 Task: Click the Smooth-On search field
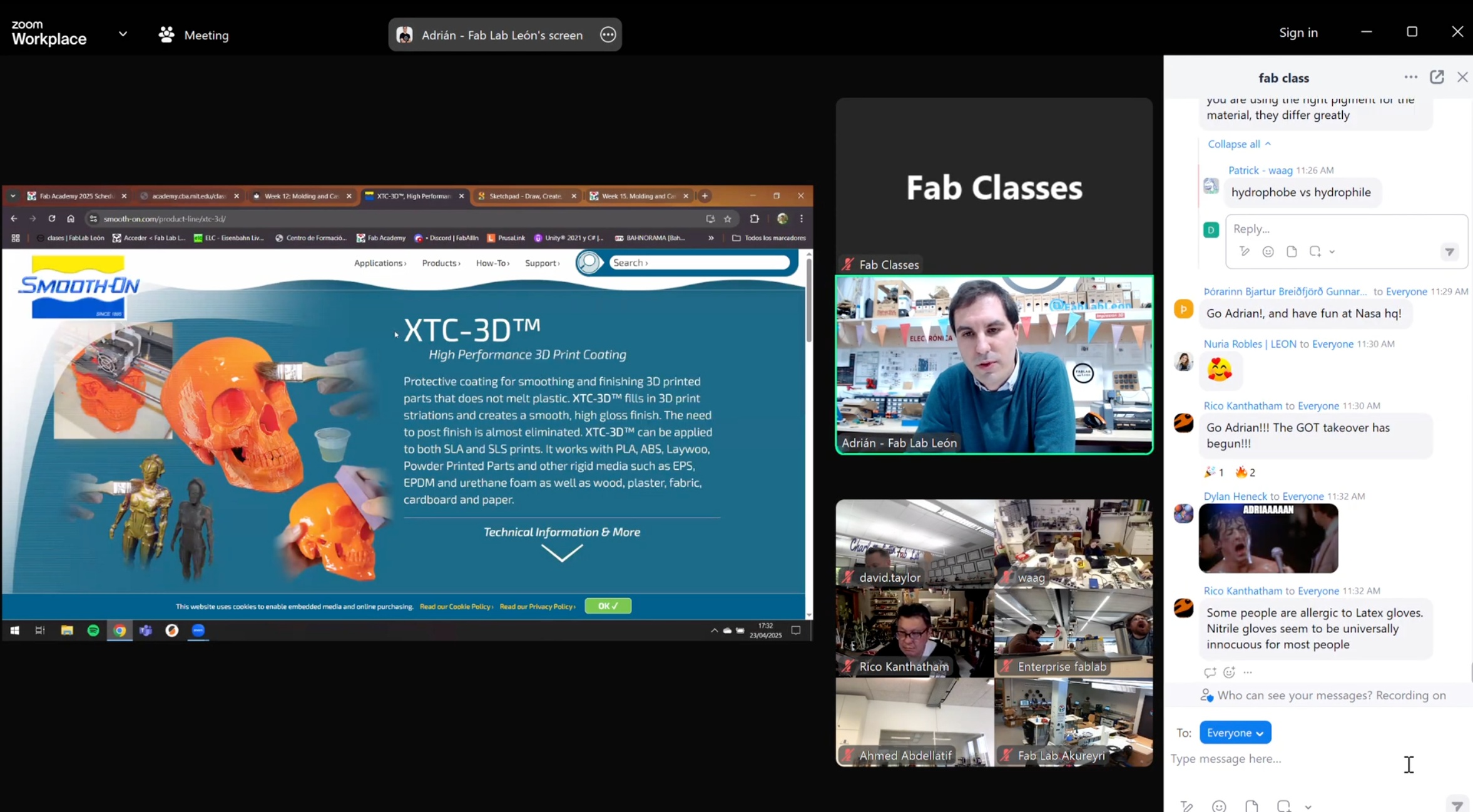699,263
